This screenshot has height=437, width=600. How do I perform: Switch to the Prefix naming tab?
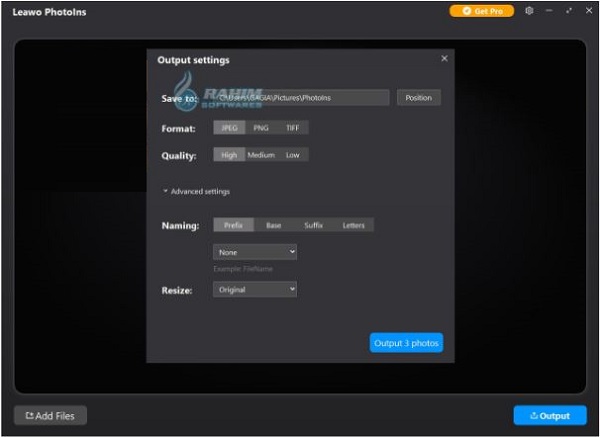(233, 225)
